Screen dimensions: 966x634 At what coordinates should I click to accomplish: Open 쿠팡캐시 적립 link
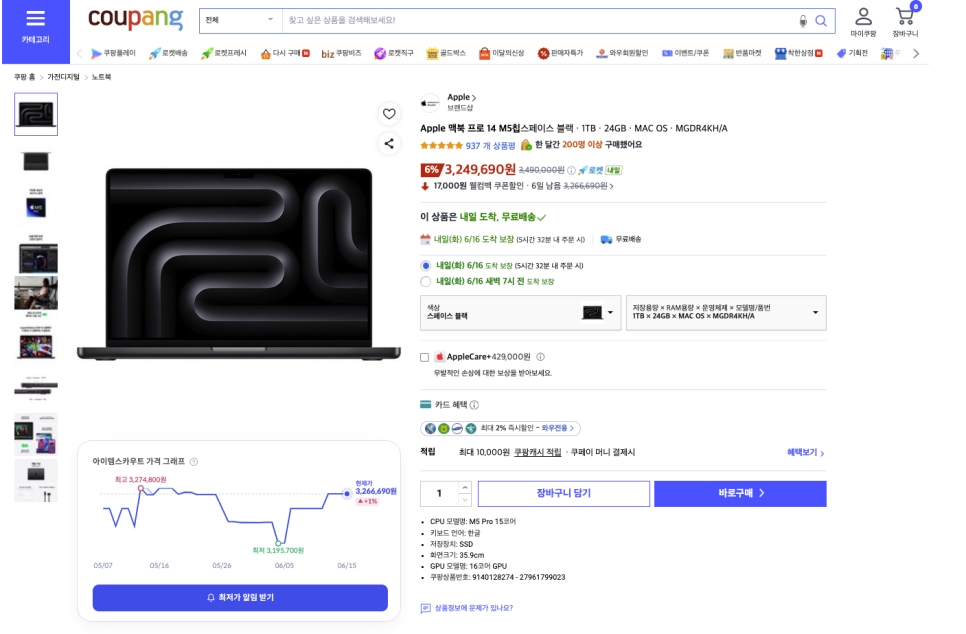[x=538, y=452]
